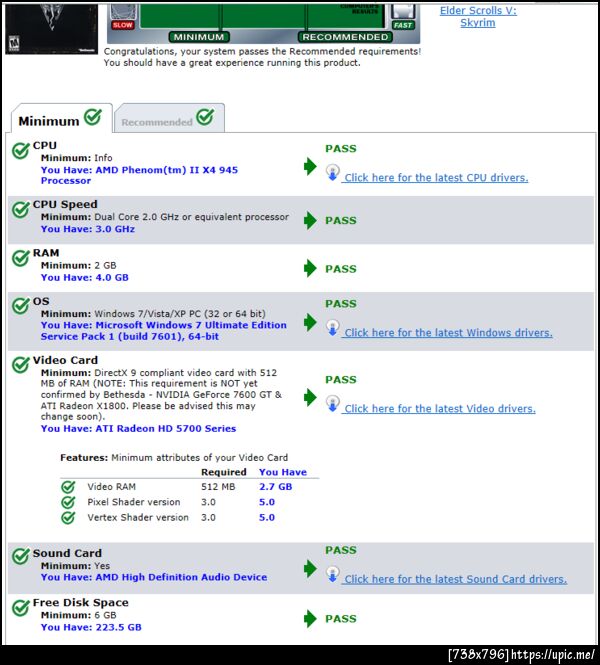Click the SLOW end of the performance meter
The height and width of the screenshot is (665, 600).
[x=123, y=25]
